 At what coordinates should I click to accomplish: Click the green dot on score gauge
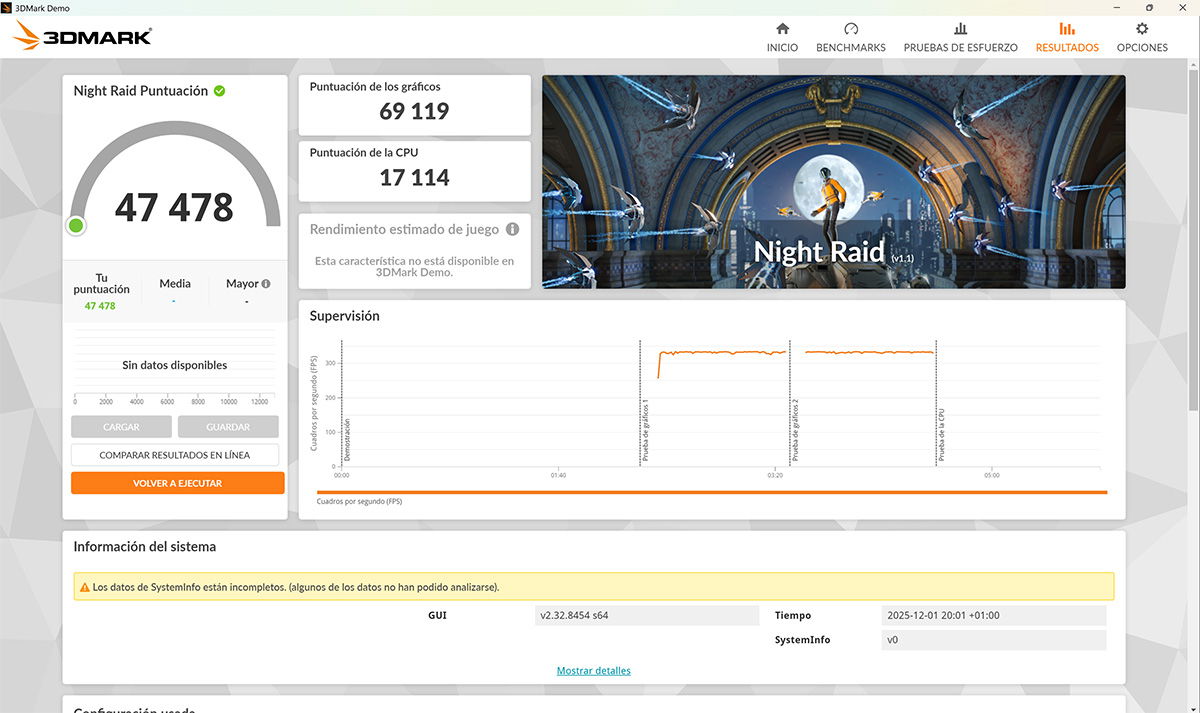pos(76,225)
